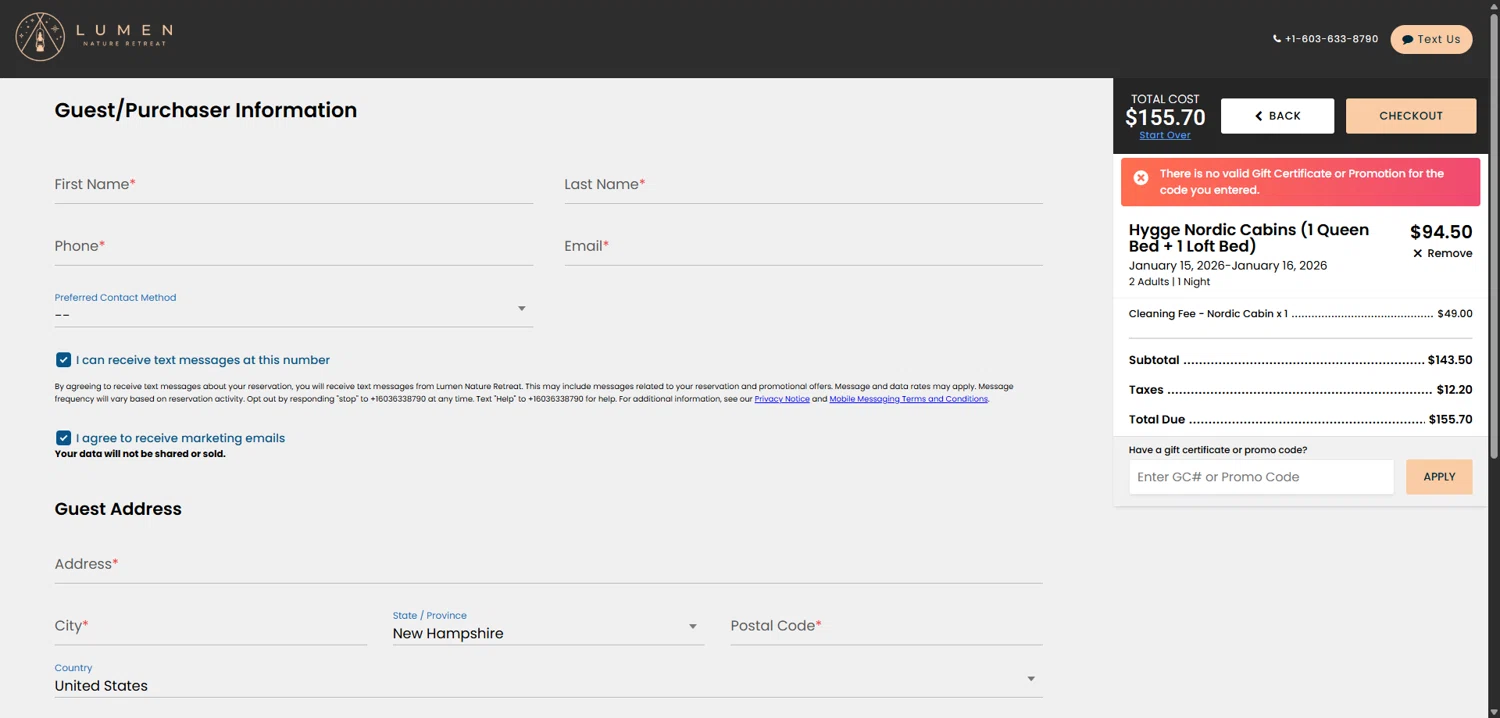Viewport: 1500px width, 718px height.
Task: Click the Total Due $155.70 amount
Action: click(1450, 420)
